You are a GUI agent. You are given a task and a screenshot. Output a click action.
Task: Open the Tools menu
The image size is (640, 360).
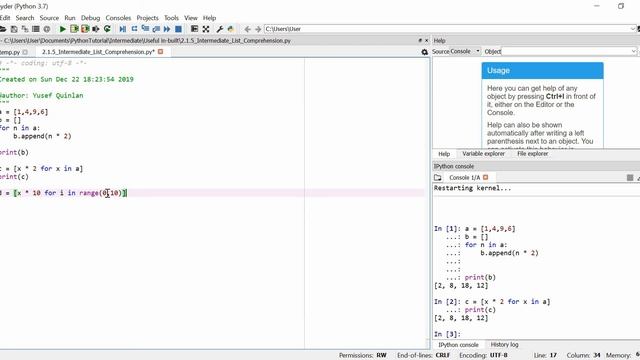click(171, 18)
